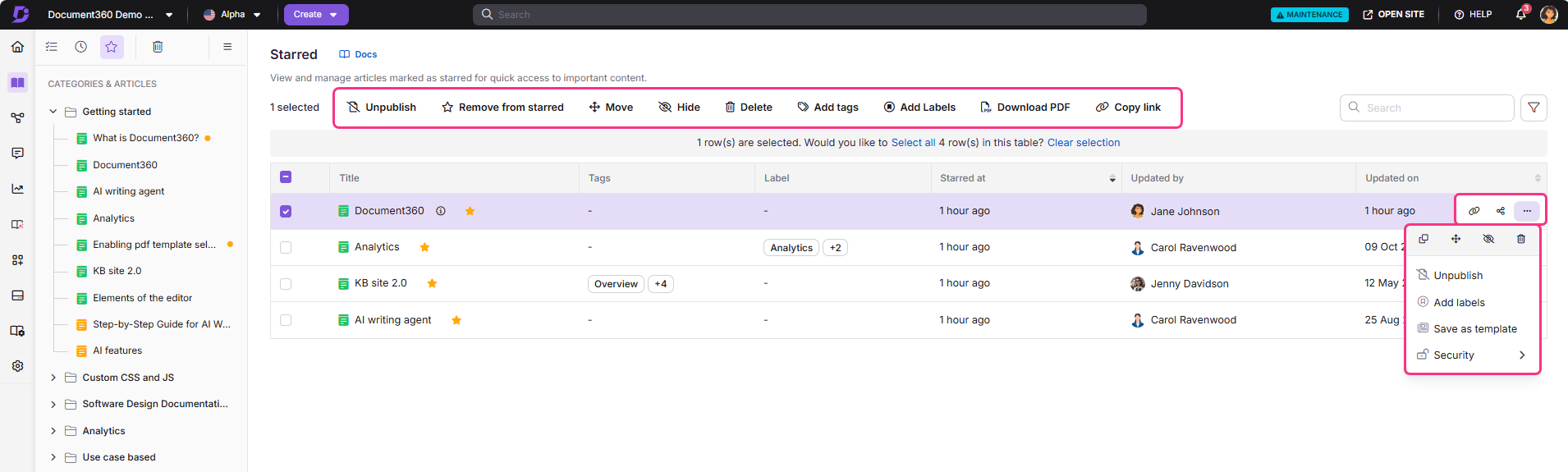Select the move icon in popup menu
Viewport: 1568px width, 472px height.
click(1456, 239)
